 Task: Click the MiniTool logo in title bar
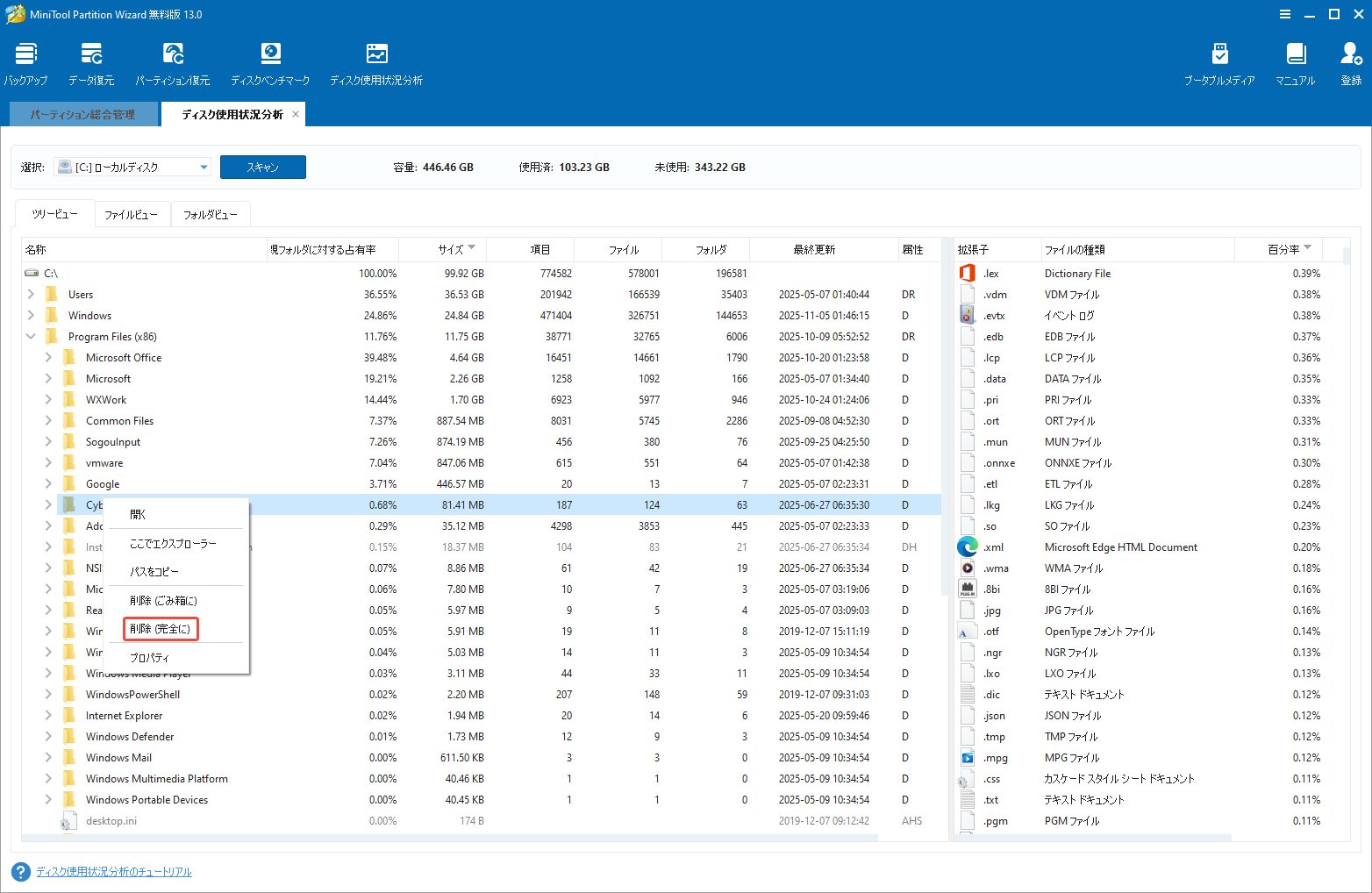(14, 14)
